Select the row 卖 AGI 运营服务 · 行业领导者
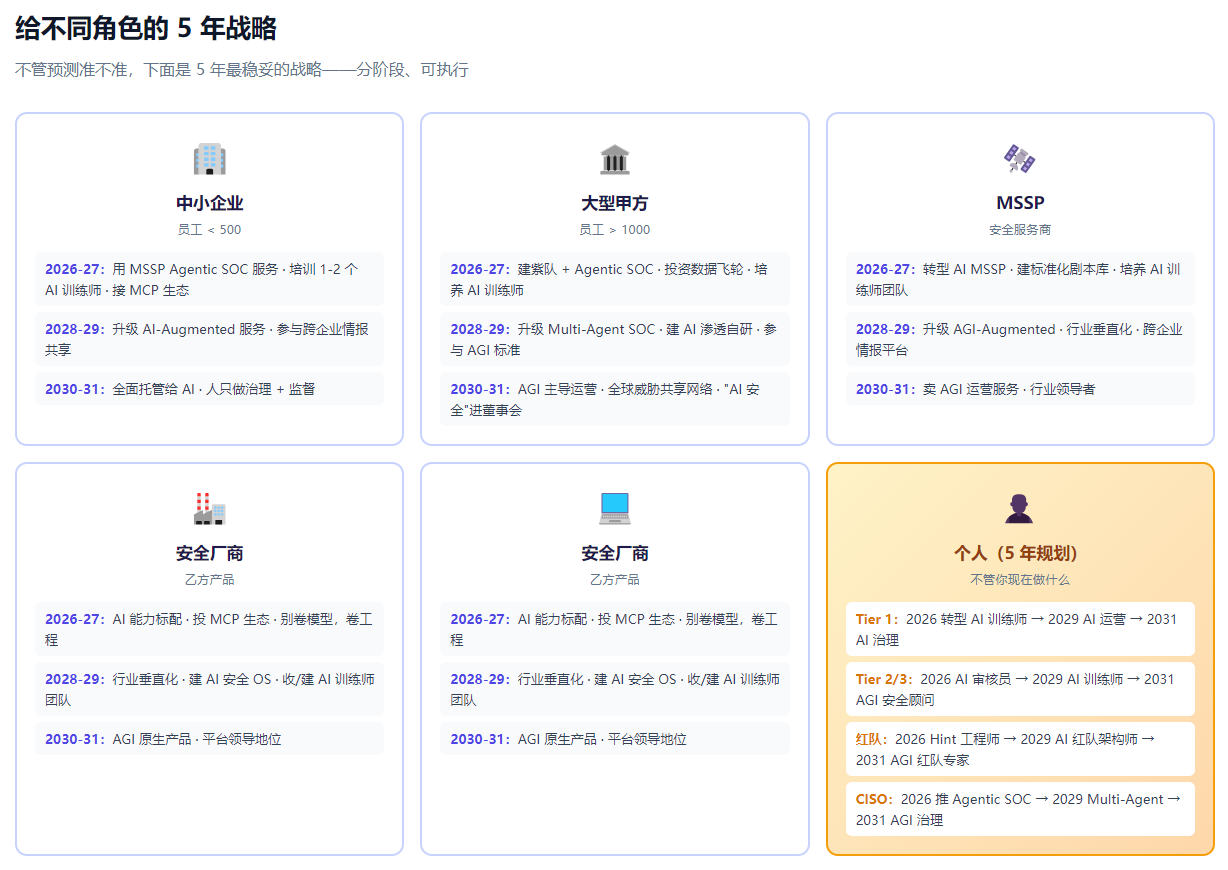 [x=1020, y=389]
